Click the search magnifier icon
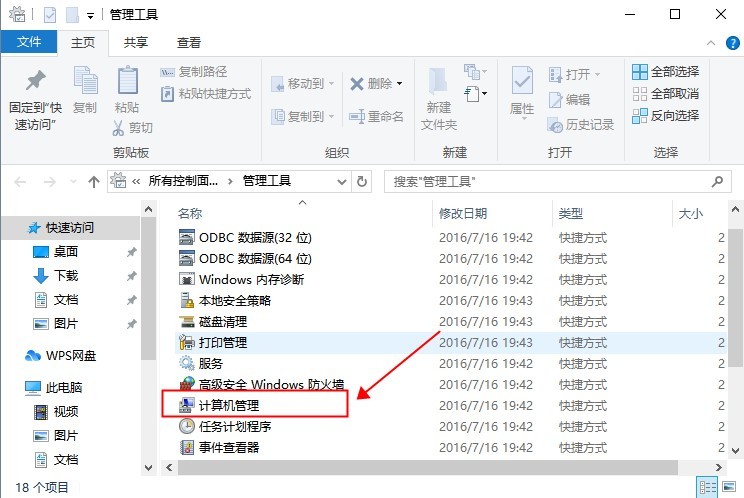Image resolution: width=744 pixels, height=498 pixels. [x=717, y=181]
